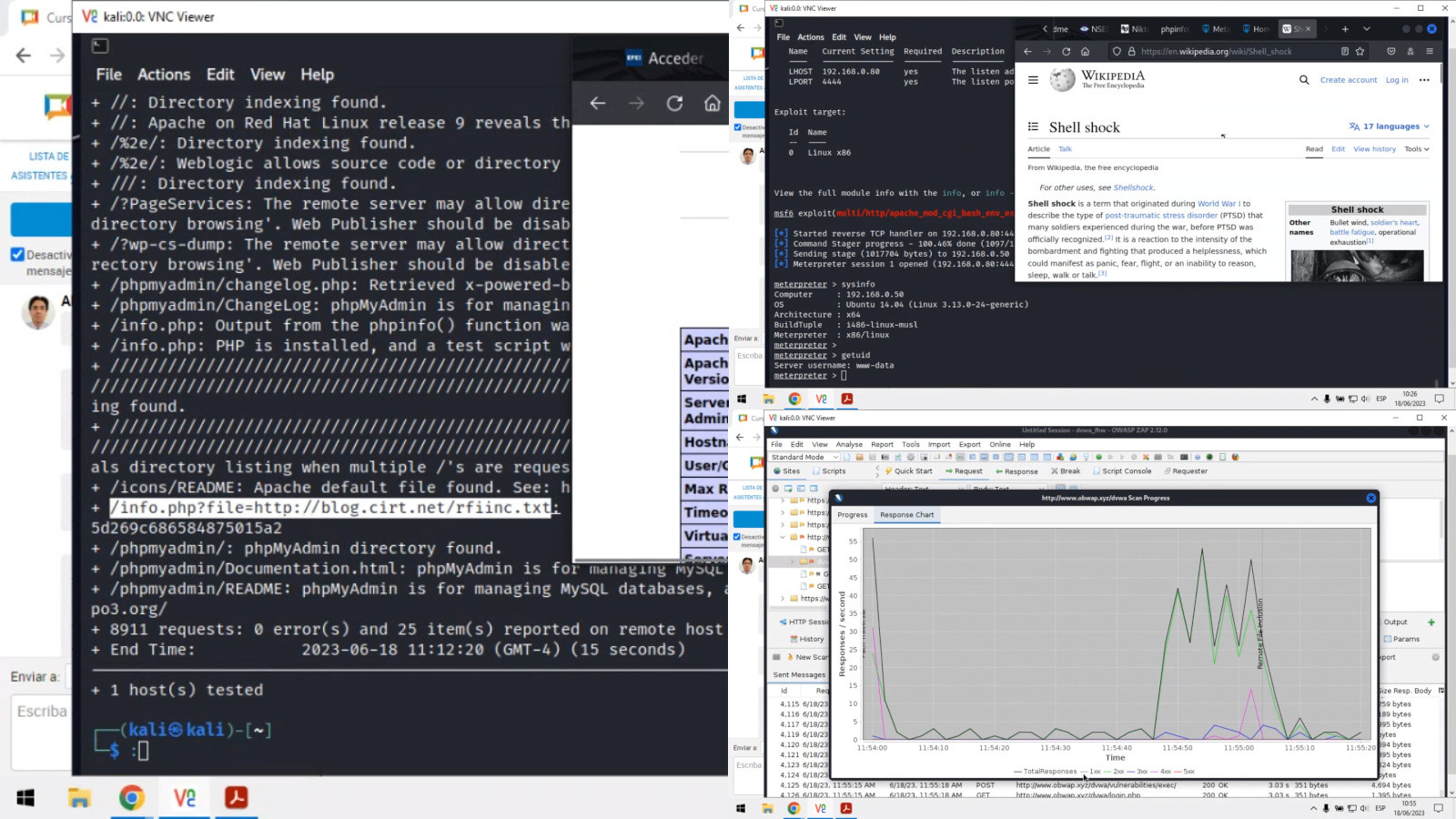This screenshot has height=819, width=1456.
Task: Click the VNC Viewer icon in bottom-right taskbar
Action: pyautogui.click(x=821, y=808)
